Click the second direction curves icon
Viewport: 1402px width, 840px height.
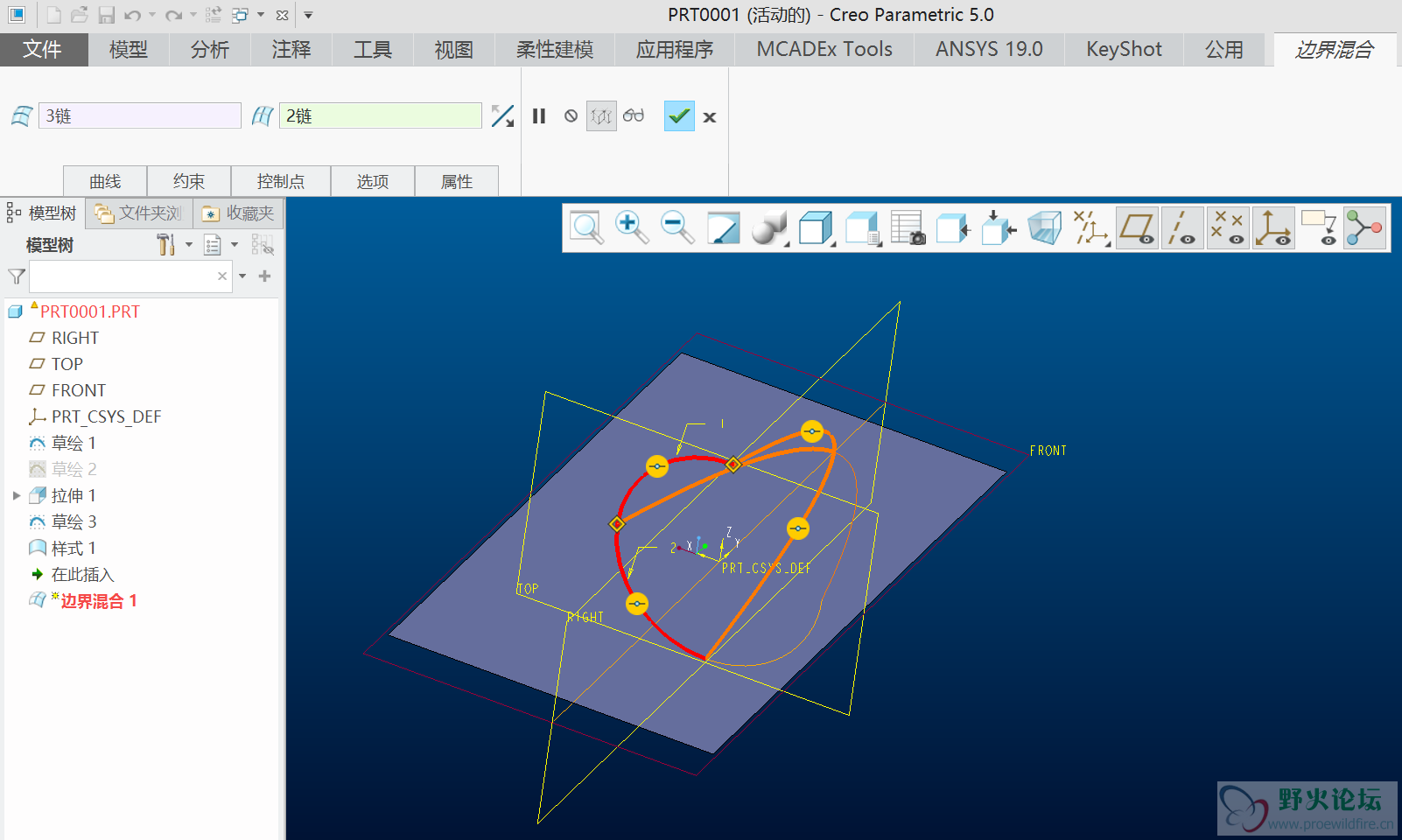point(263,115)
